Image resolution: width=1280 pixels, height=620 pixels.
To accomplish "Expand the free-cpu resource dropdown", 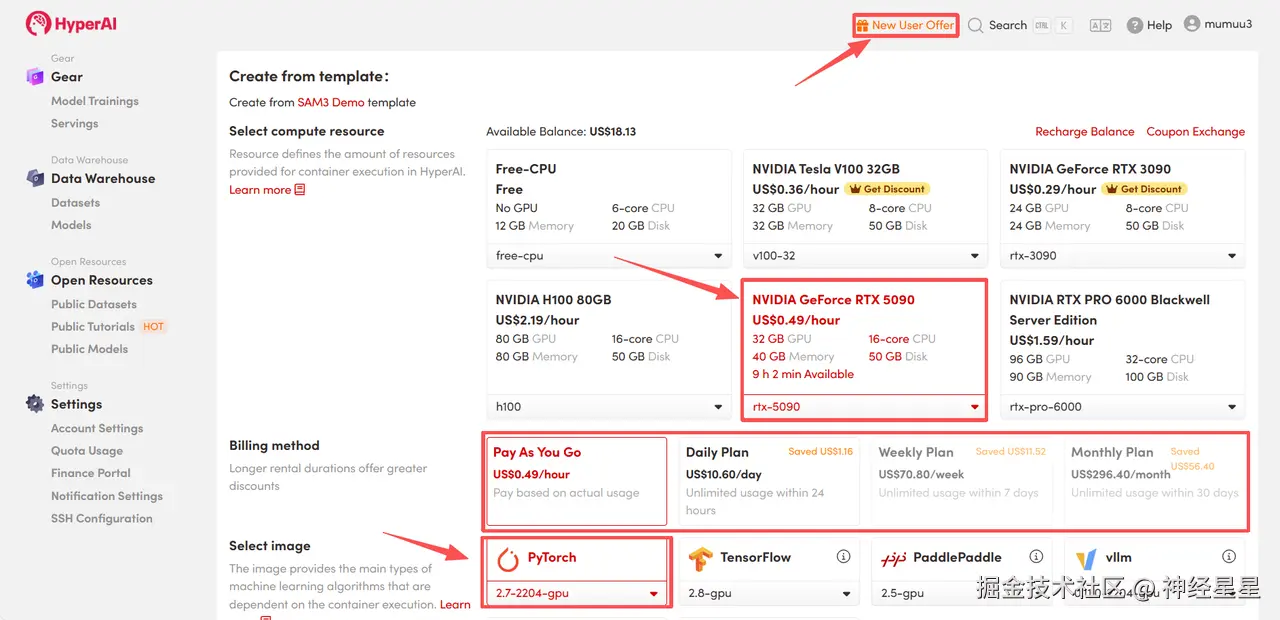I will tap(718, 256).
